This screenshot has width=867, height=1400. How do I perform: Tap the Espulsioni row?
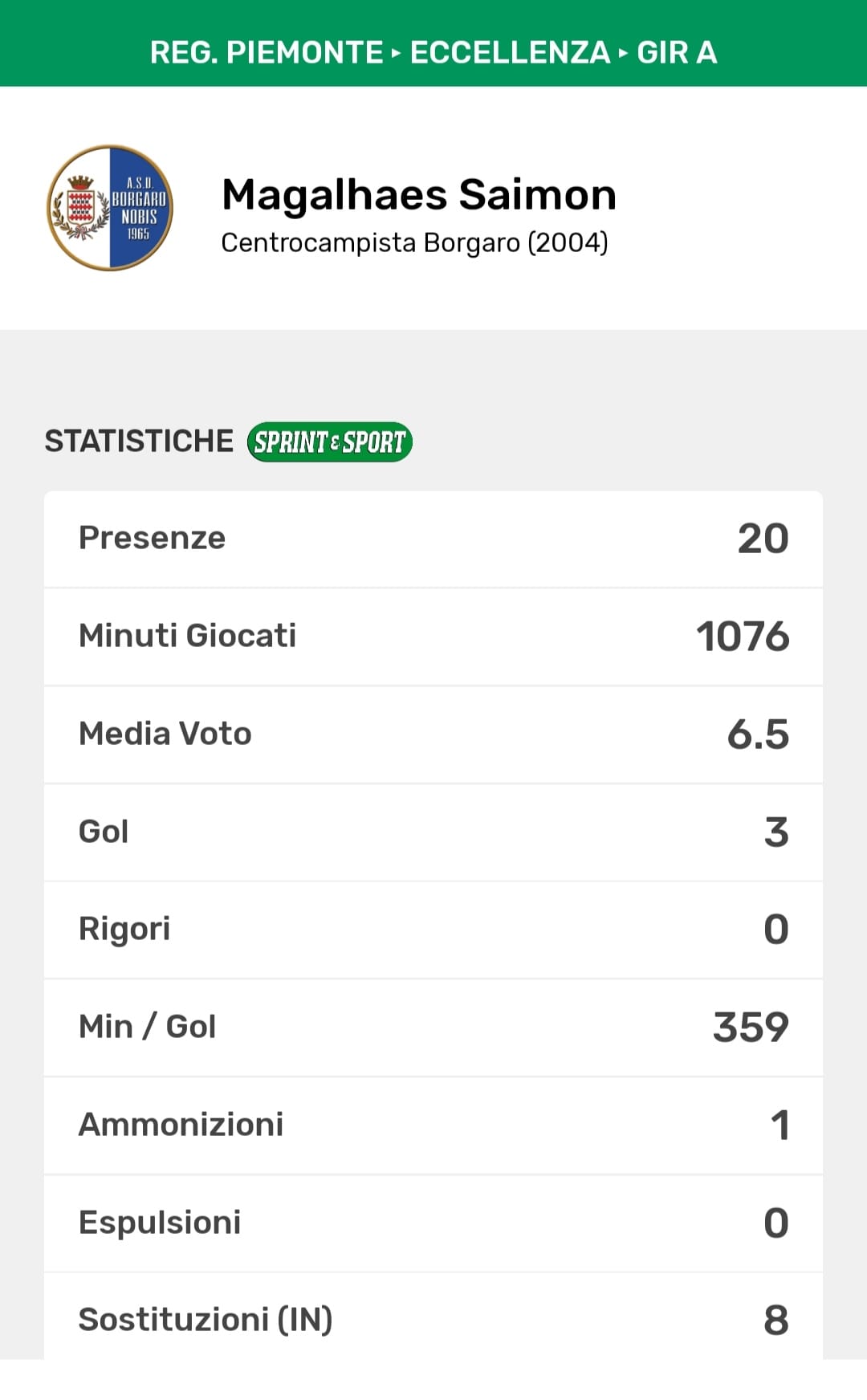click(433, 1223)
